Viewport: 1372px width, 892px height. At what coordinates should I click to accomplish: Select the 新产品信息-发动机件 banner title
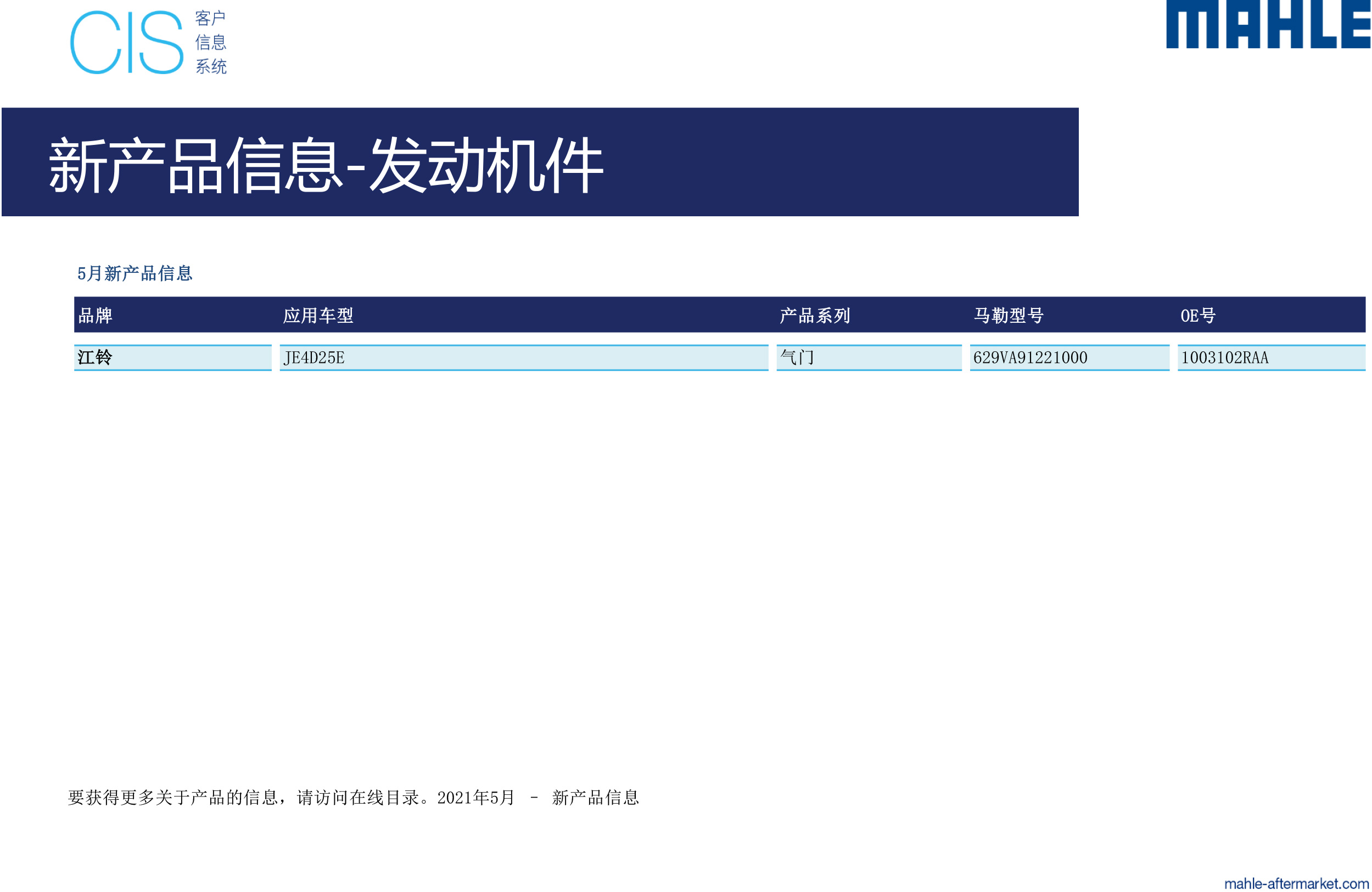tap(326, 165)
